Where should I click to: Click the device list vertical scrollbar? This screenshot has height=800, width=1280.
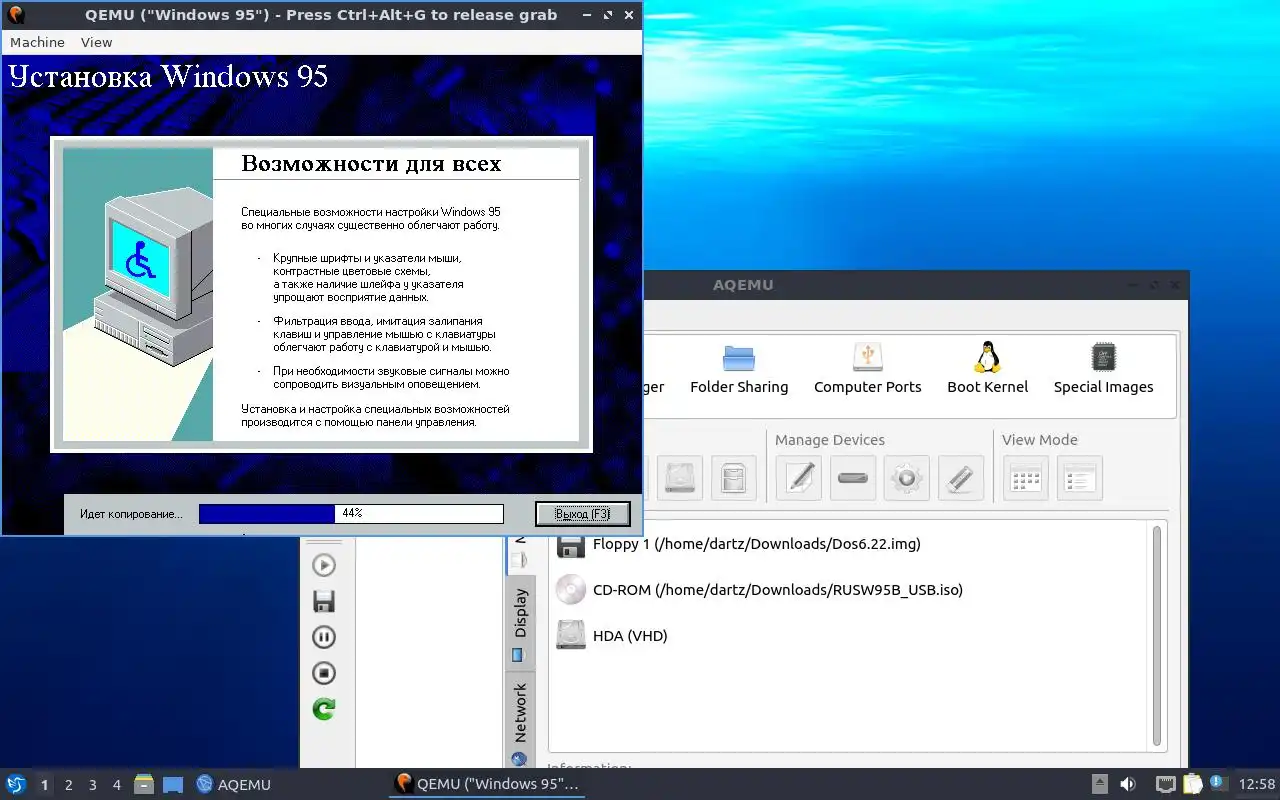click(x=1158, y=636)
